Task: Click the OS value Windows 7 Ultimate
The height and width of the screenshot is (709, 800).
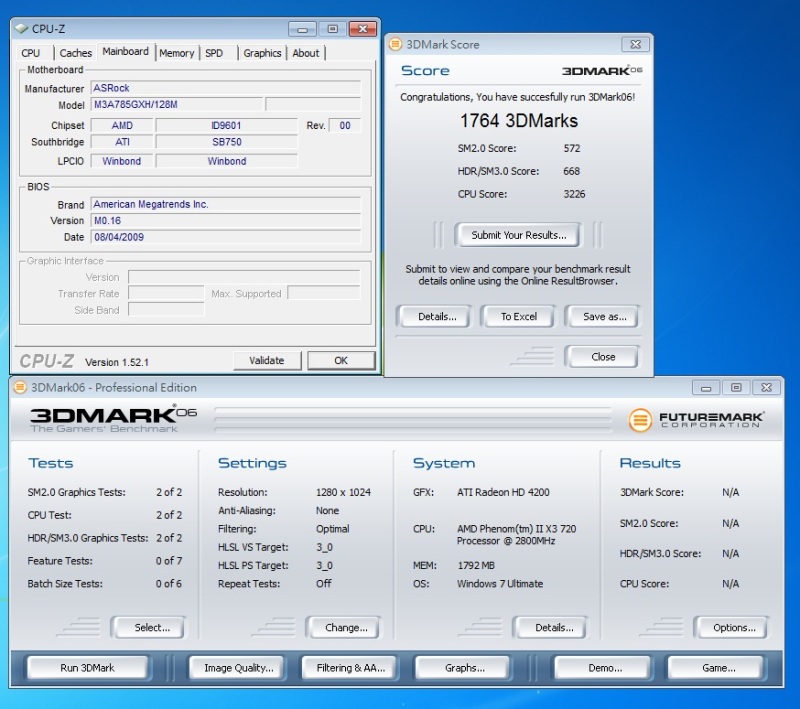Action: 500,584
